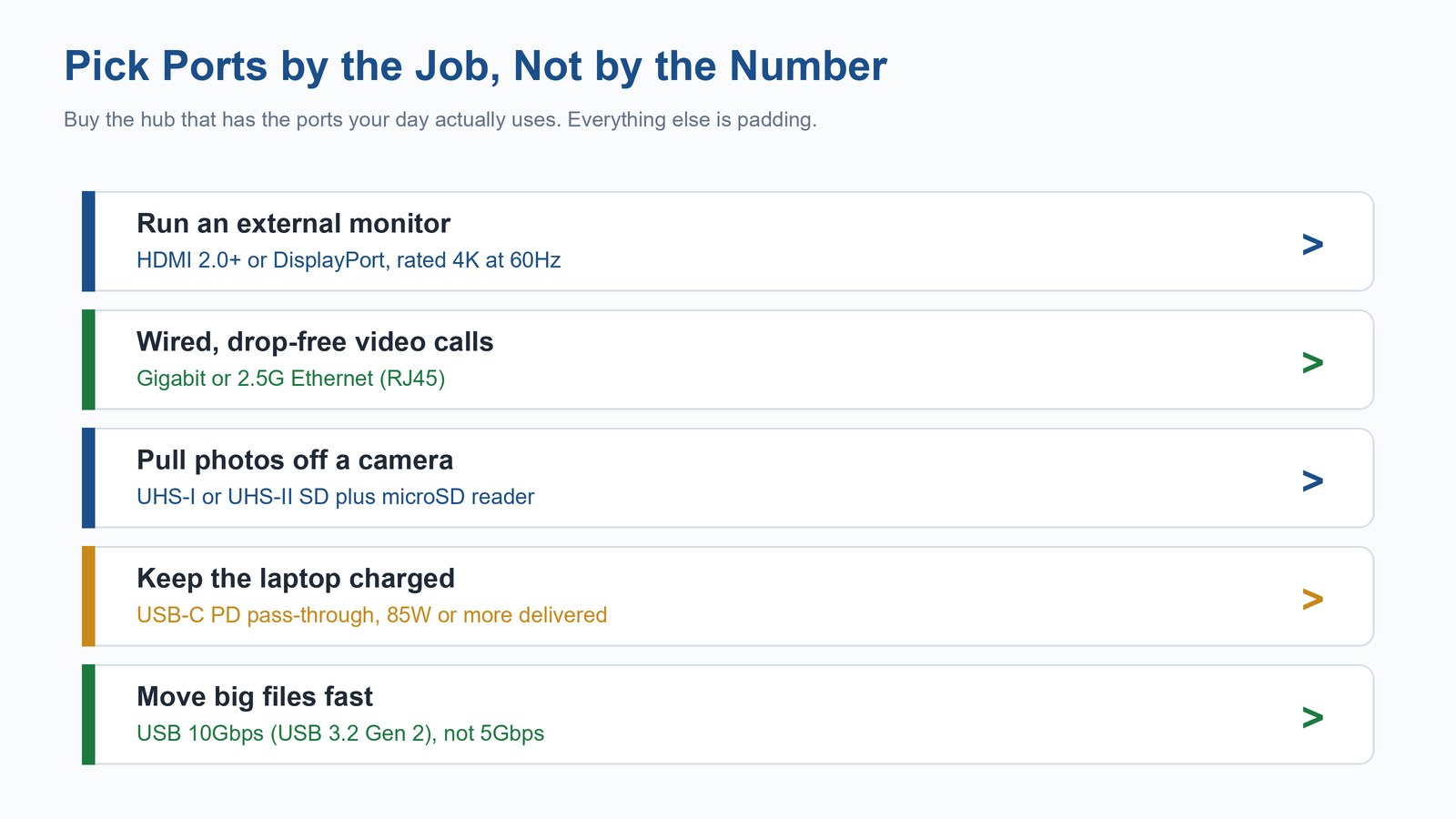Screen dimensions: 1456x819
Task: Expand the Run an external monitor chevron
Action: click(1312, 244)
